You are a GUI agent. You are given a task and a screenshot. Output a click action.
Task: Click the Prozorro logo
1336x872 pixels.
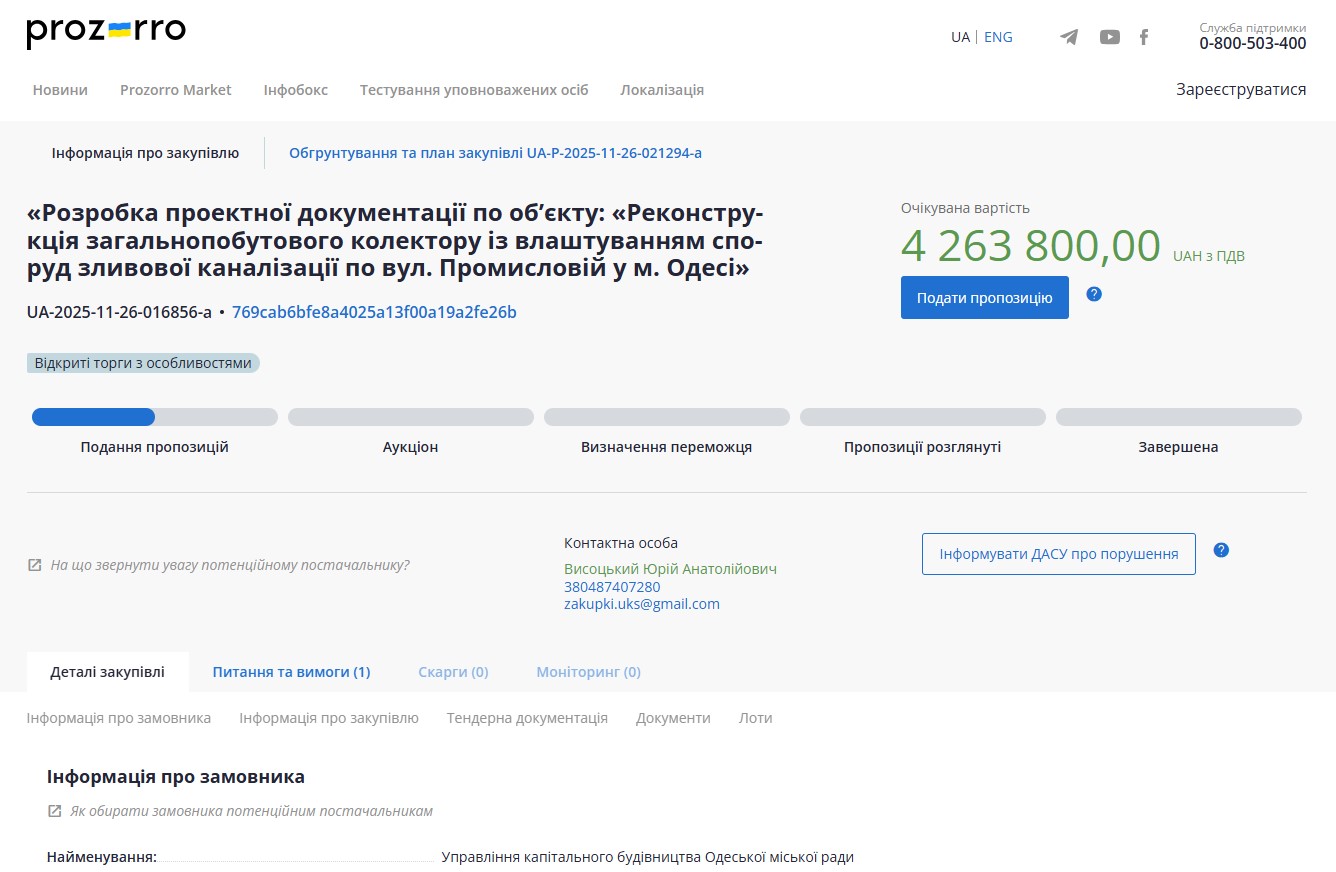click(106, 32)
